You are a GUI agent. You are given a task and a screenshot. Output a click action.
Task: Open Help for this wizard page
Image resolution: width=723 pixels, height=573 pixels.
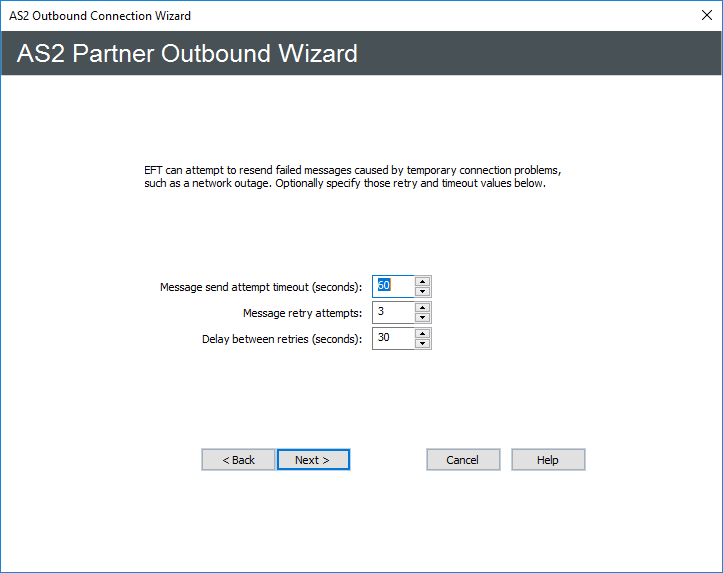[548, 459]
